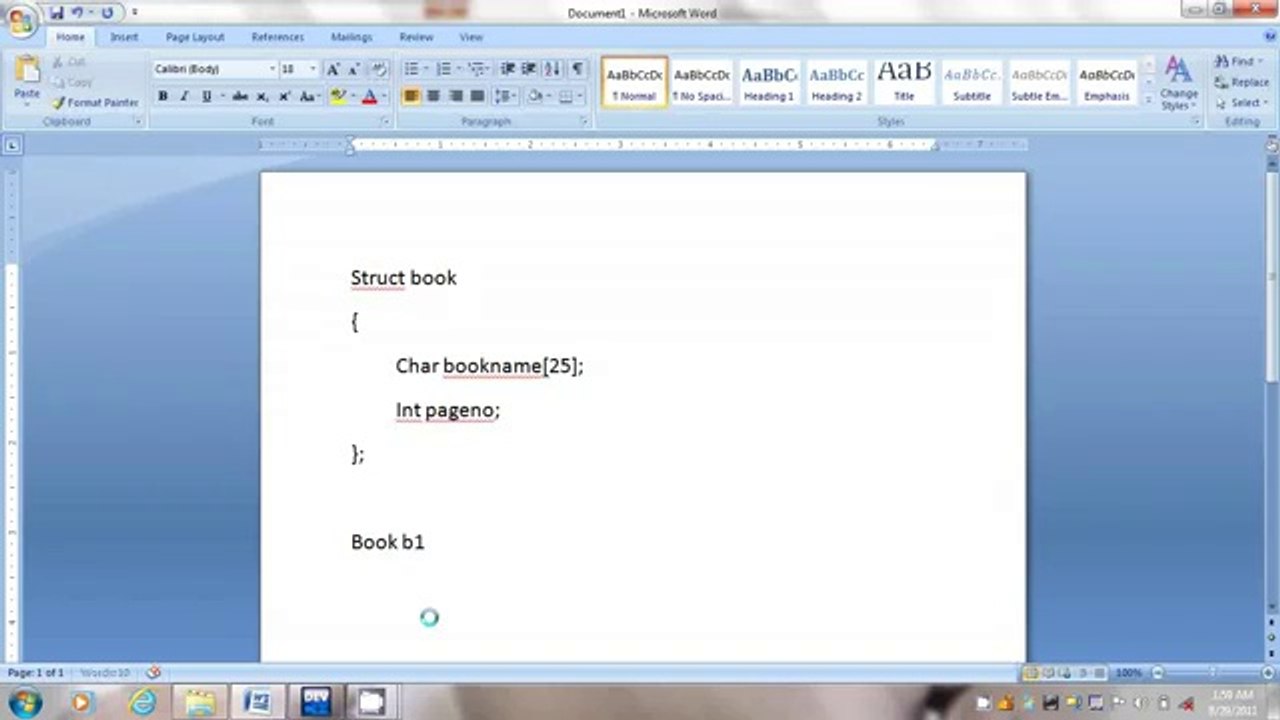Image resolution: width=1280 pixels, height=720 pixels.
Task: Click the Format Painter tool
Action: (x=96, y=103)
